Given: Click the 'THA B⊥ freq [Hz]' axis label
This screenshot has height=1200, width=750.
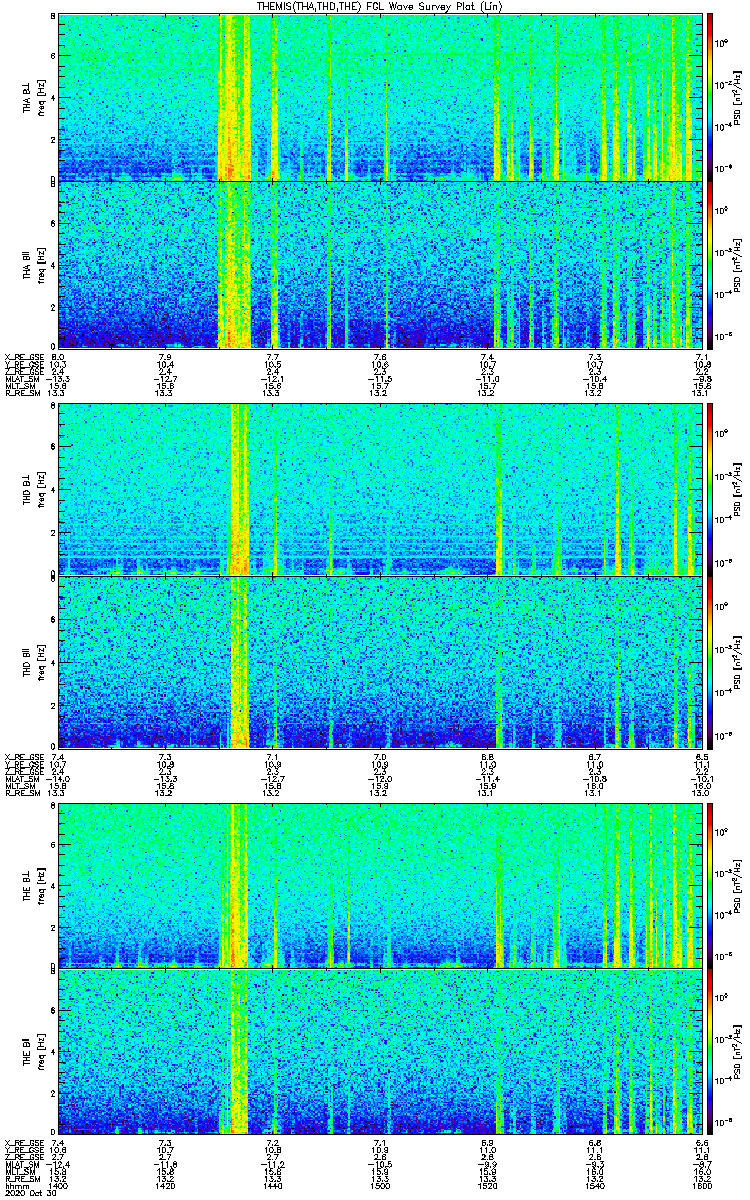Looking at the screenshot, I should point(33,98).
